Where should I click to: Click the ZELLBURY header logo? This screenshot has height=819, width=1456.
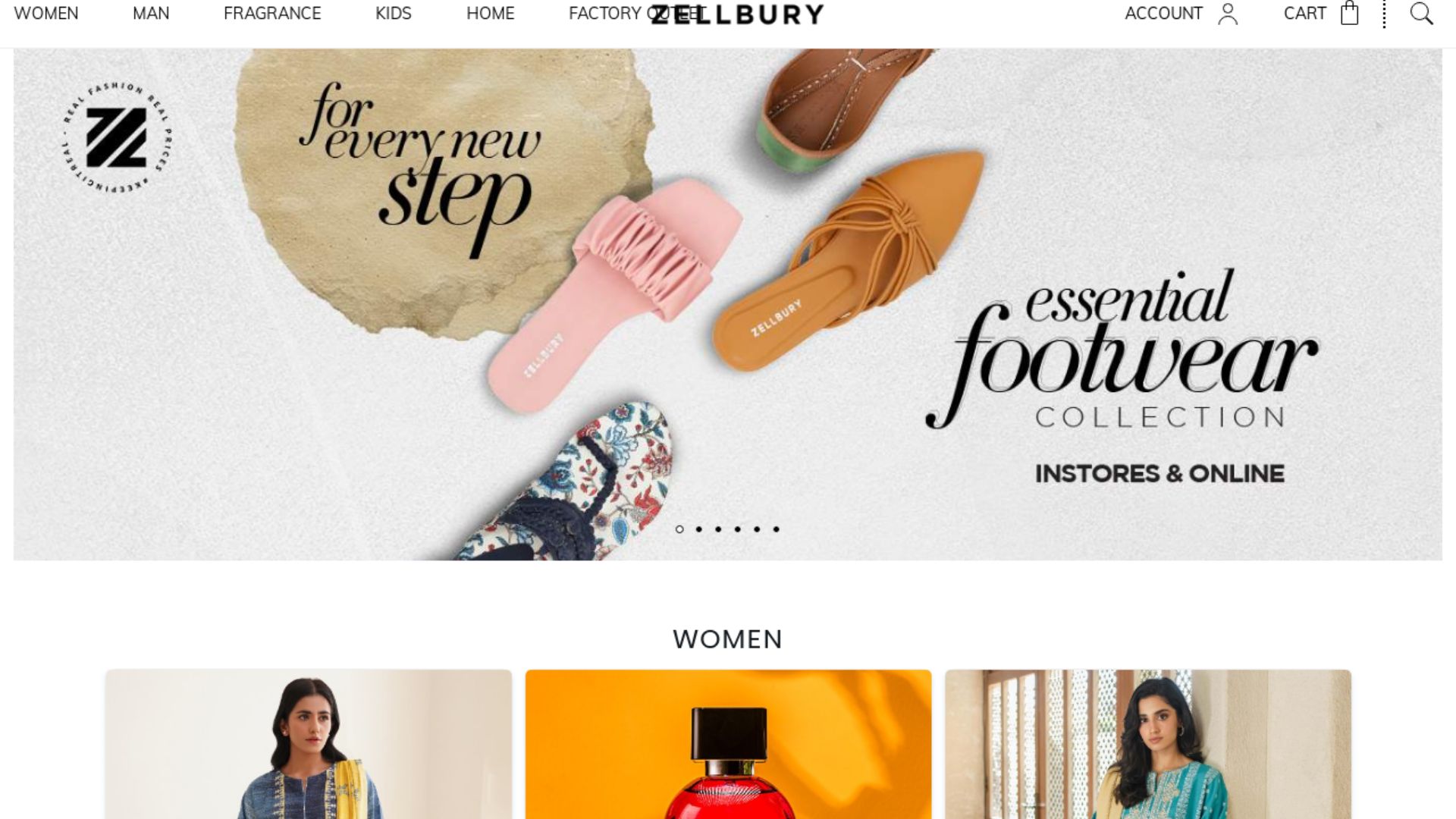(x=737, y=14)
